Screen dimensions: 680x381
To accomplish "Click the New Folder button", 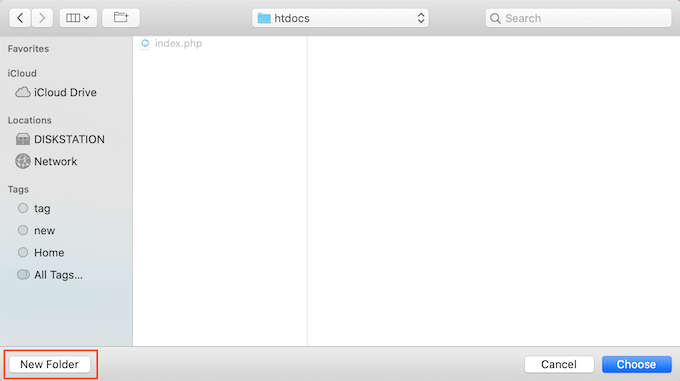I will pos(49,364).
